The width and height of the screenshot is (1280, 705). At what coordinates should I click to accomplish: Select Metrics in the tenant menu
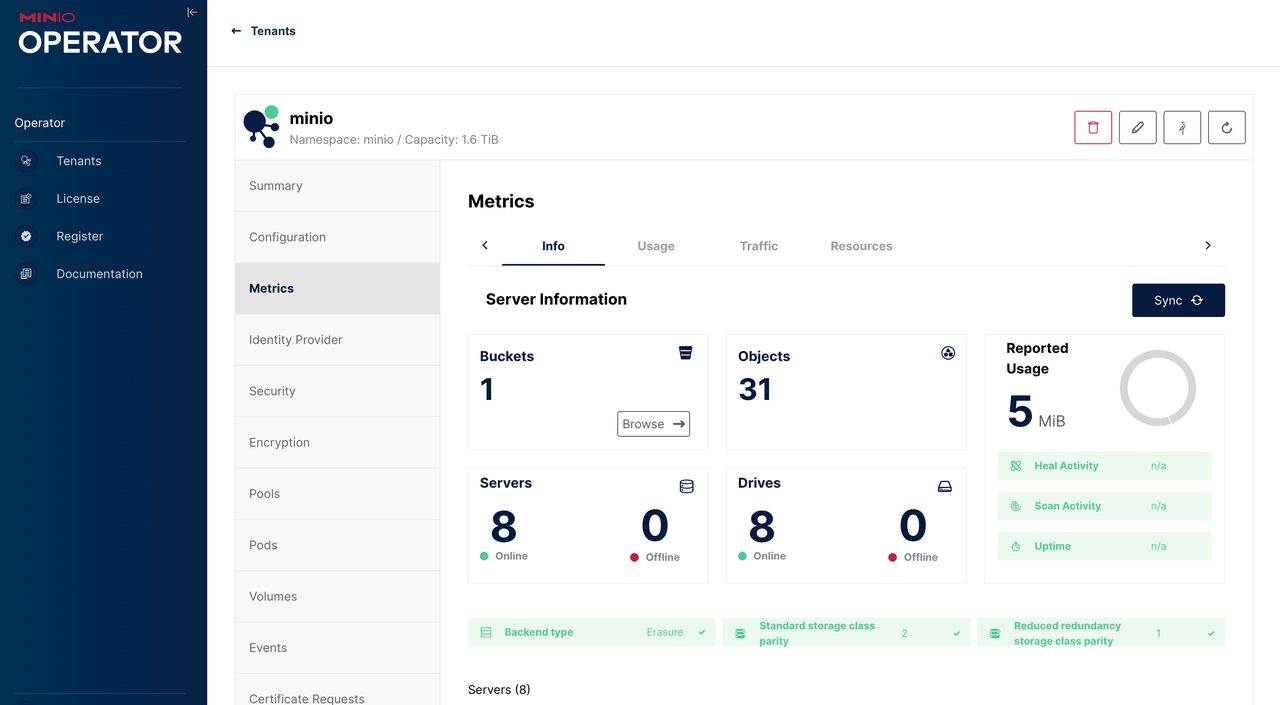click(338, 289)
